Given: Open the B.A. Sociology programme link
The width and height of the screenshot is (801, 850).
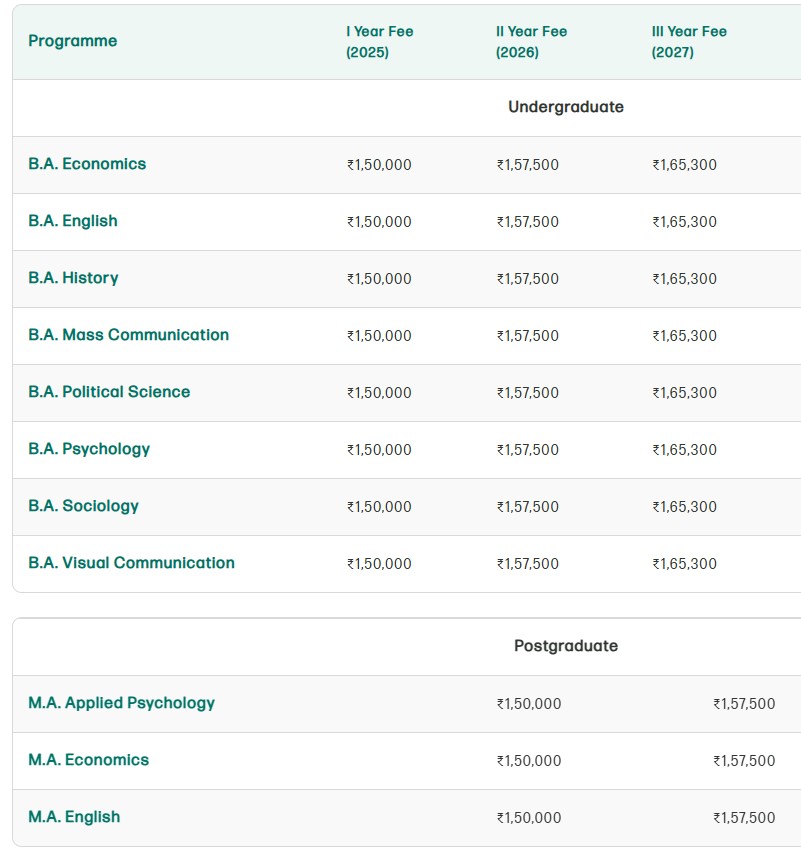Looking at the screenshot, I should pyautogui.click(x=83, y=506).
